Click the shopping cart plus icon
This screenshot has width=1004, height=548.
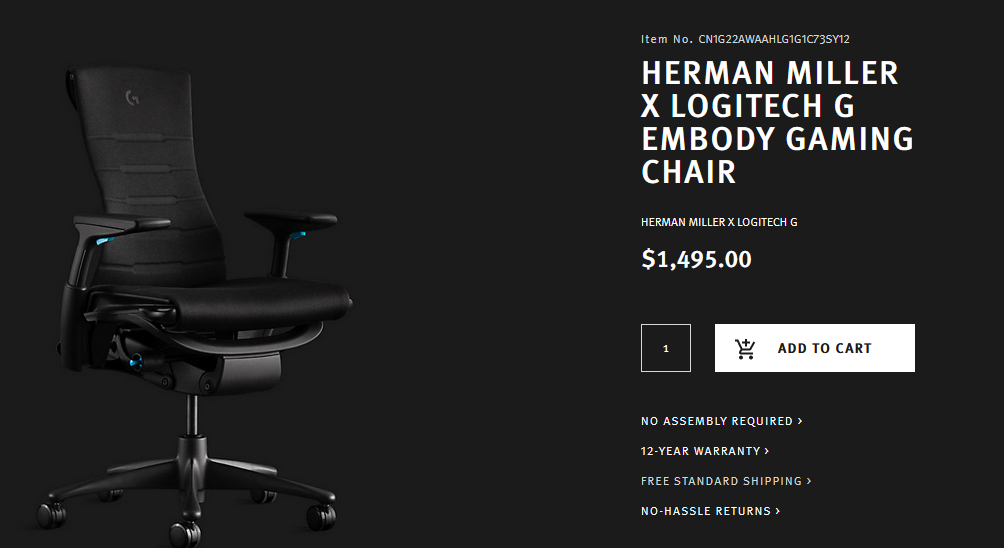click(745, 349)
